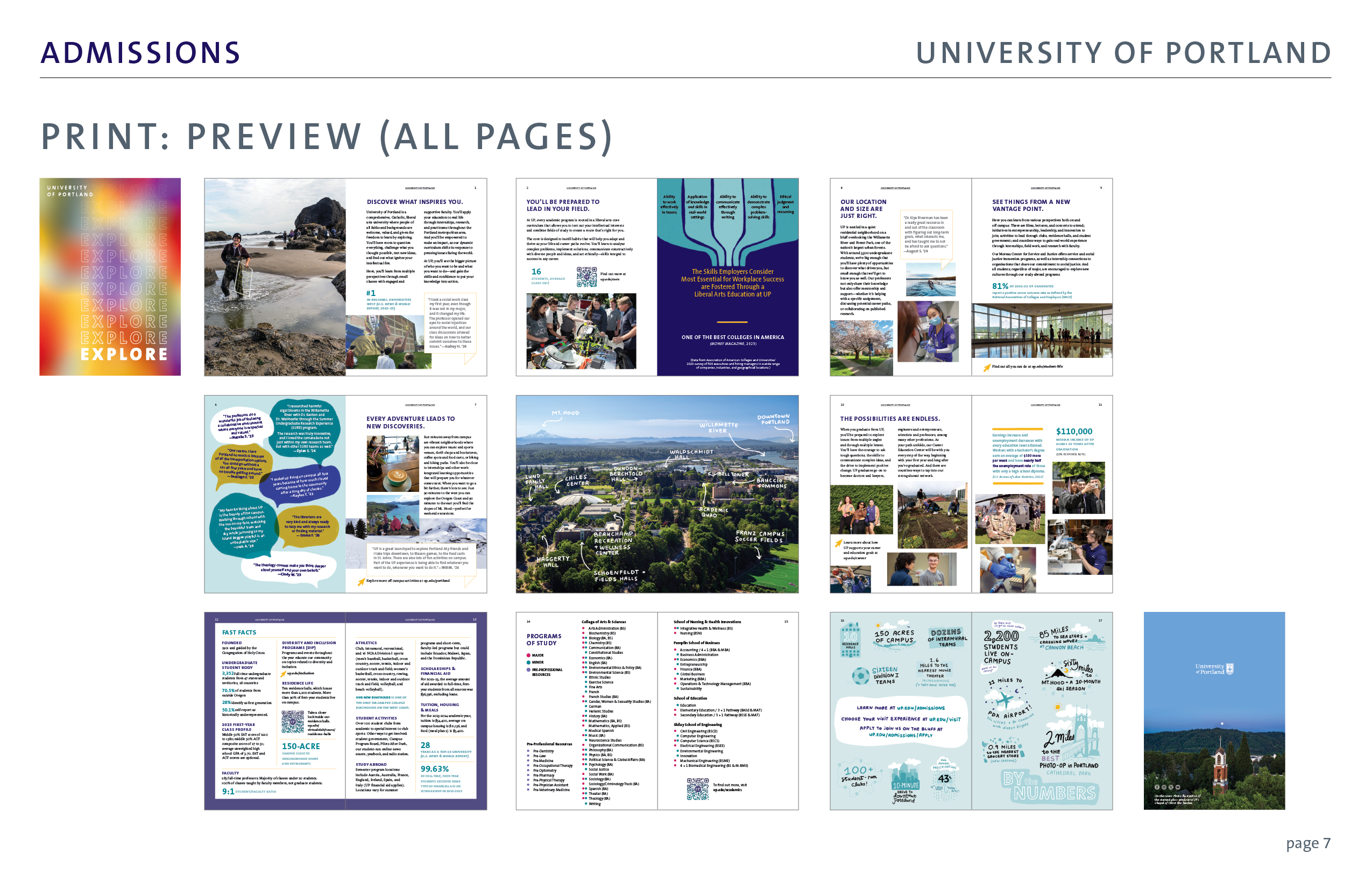
Task: Click the soccer ball Division I icon
Action: (x=861, y=675)
